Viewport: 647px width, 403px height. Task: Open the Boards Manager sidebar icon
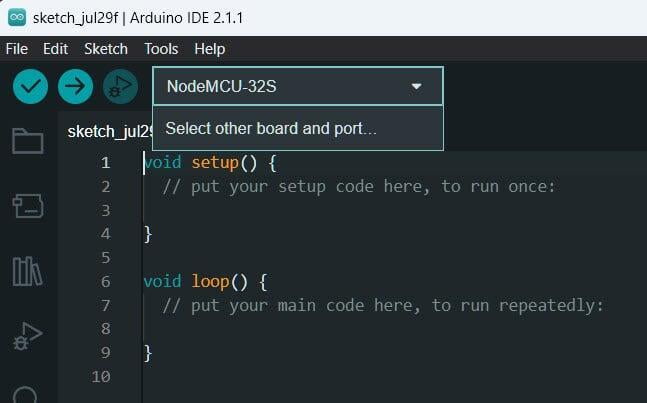(x=28, y=205)
